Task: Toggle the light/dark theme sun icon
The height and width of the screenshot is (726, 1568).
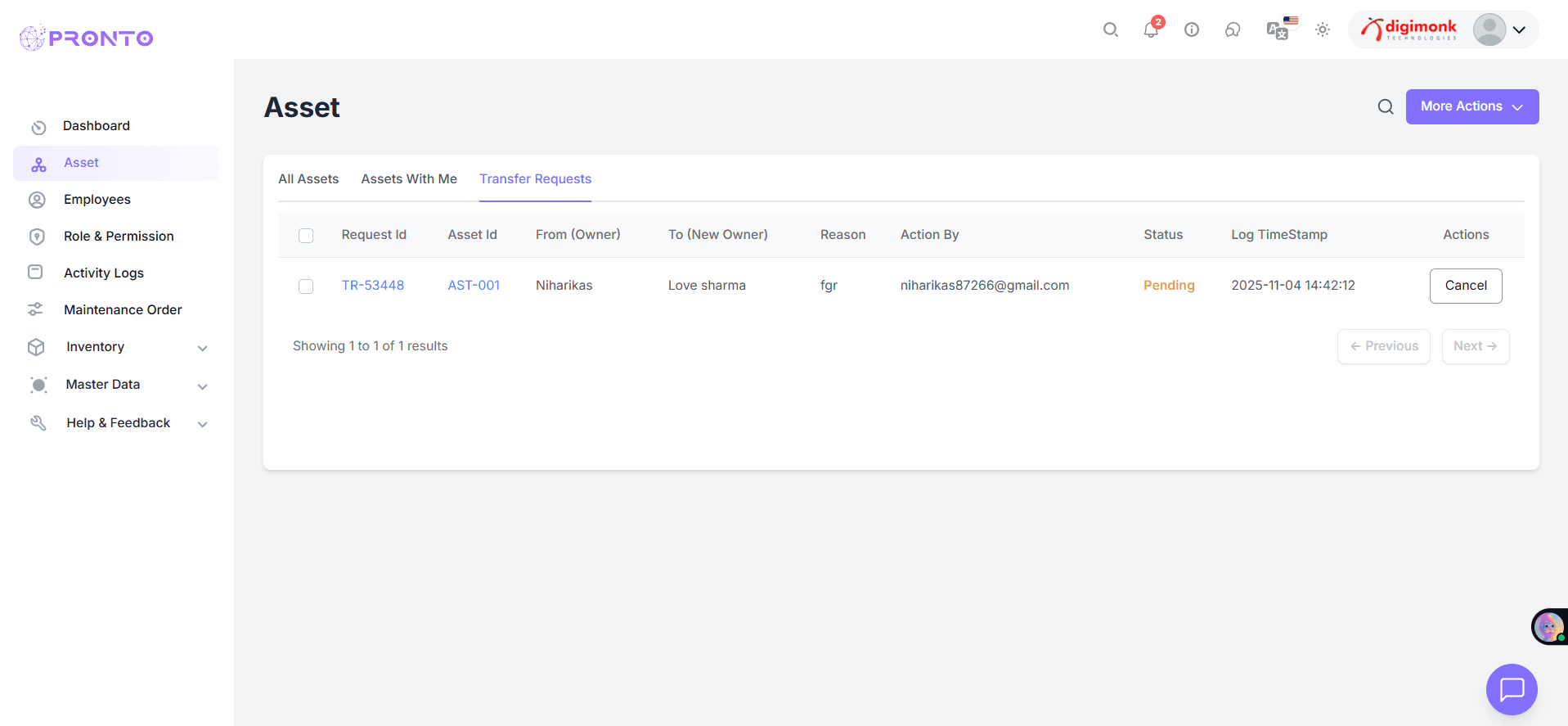Action: [1323, 30]
